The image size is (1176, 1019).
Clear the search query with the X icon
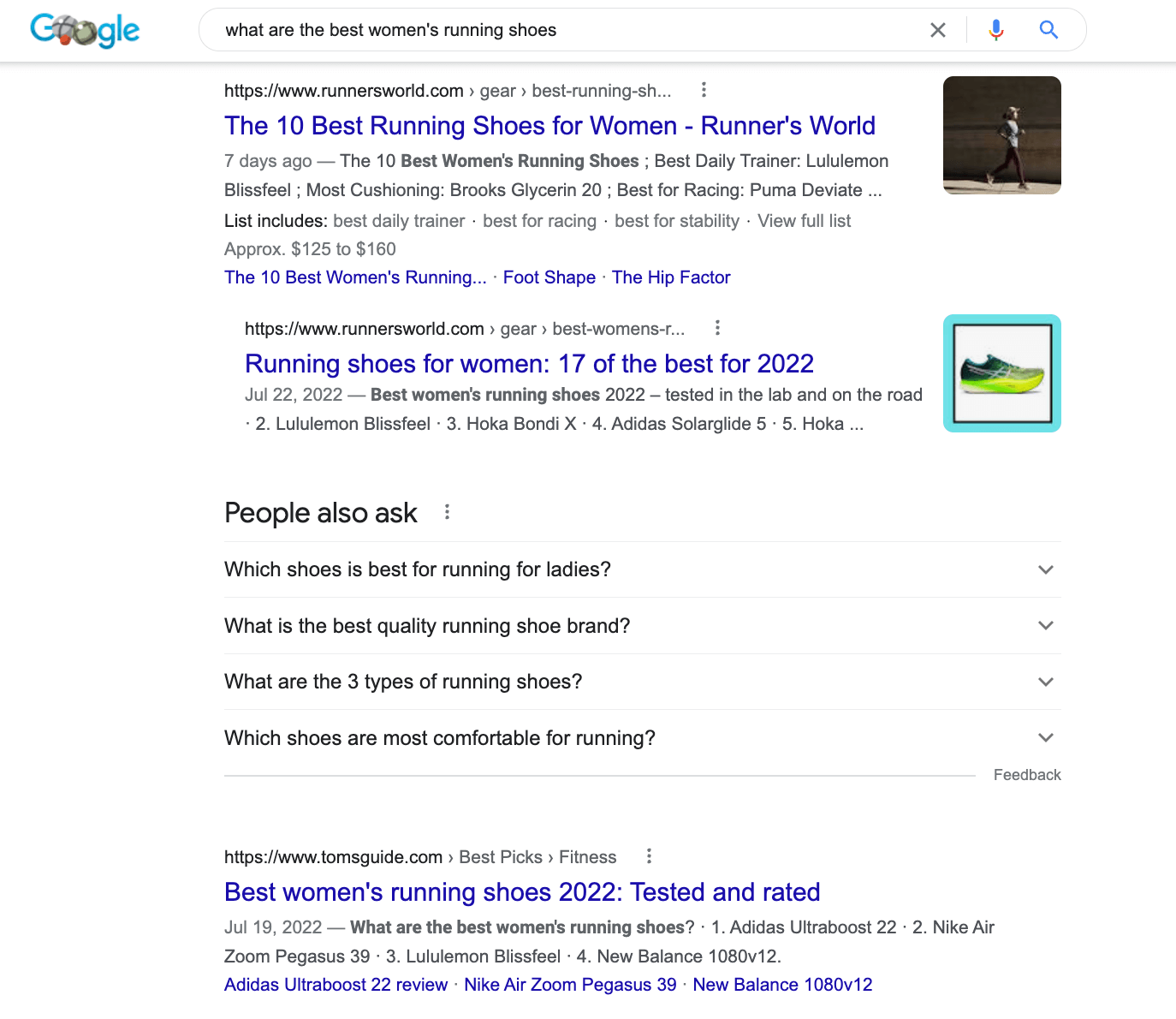tap(937, 30)
